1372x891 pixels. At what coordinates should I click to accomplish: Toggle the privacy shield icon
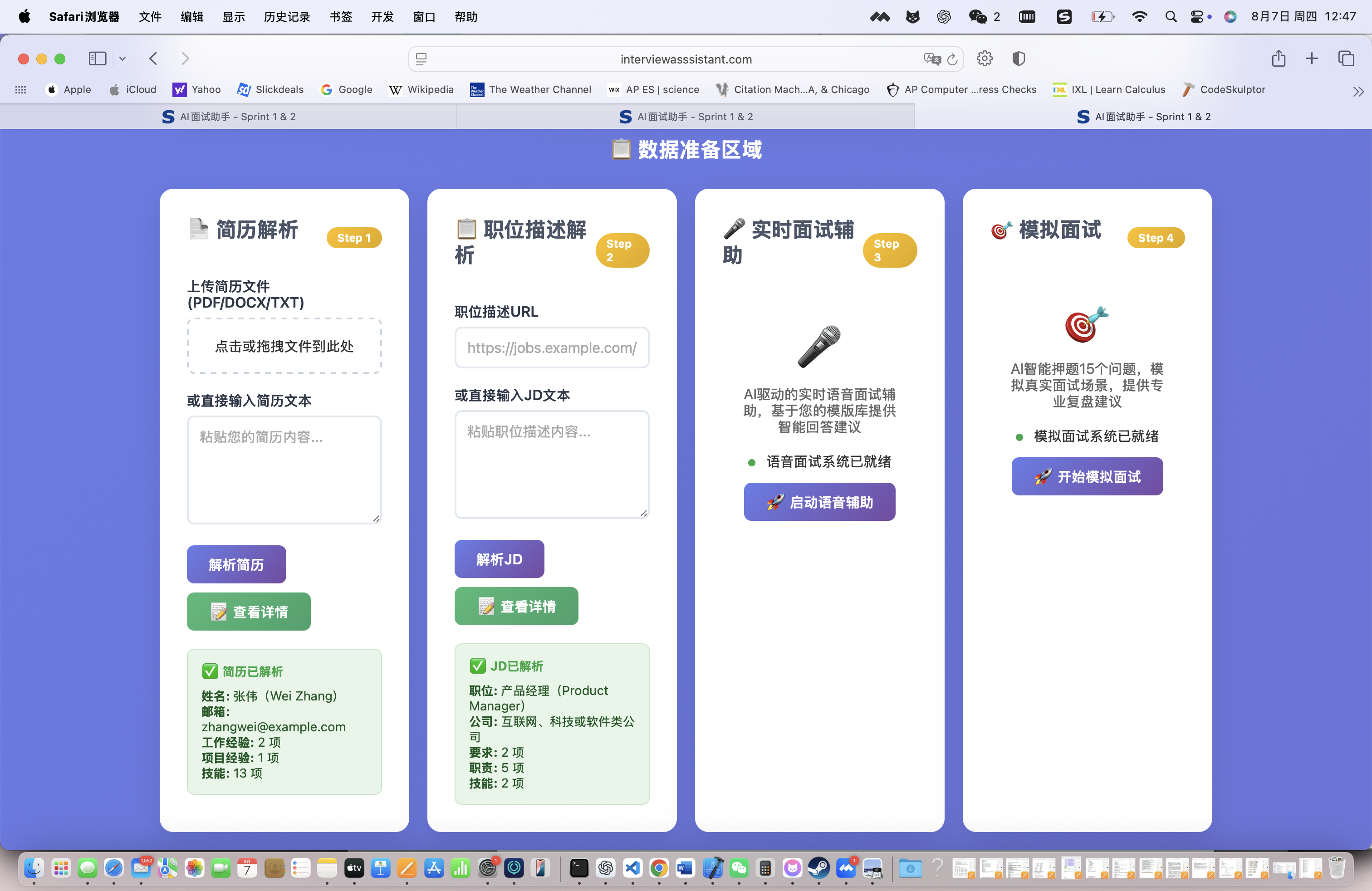[1019, 59]
